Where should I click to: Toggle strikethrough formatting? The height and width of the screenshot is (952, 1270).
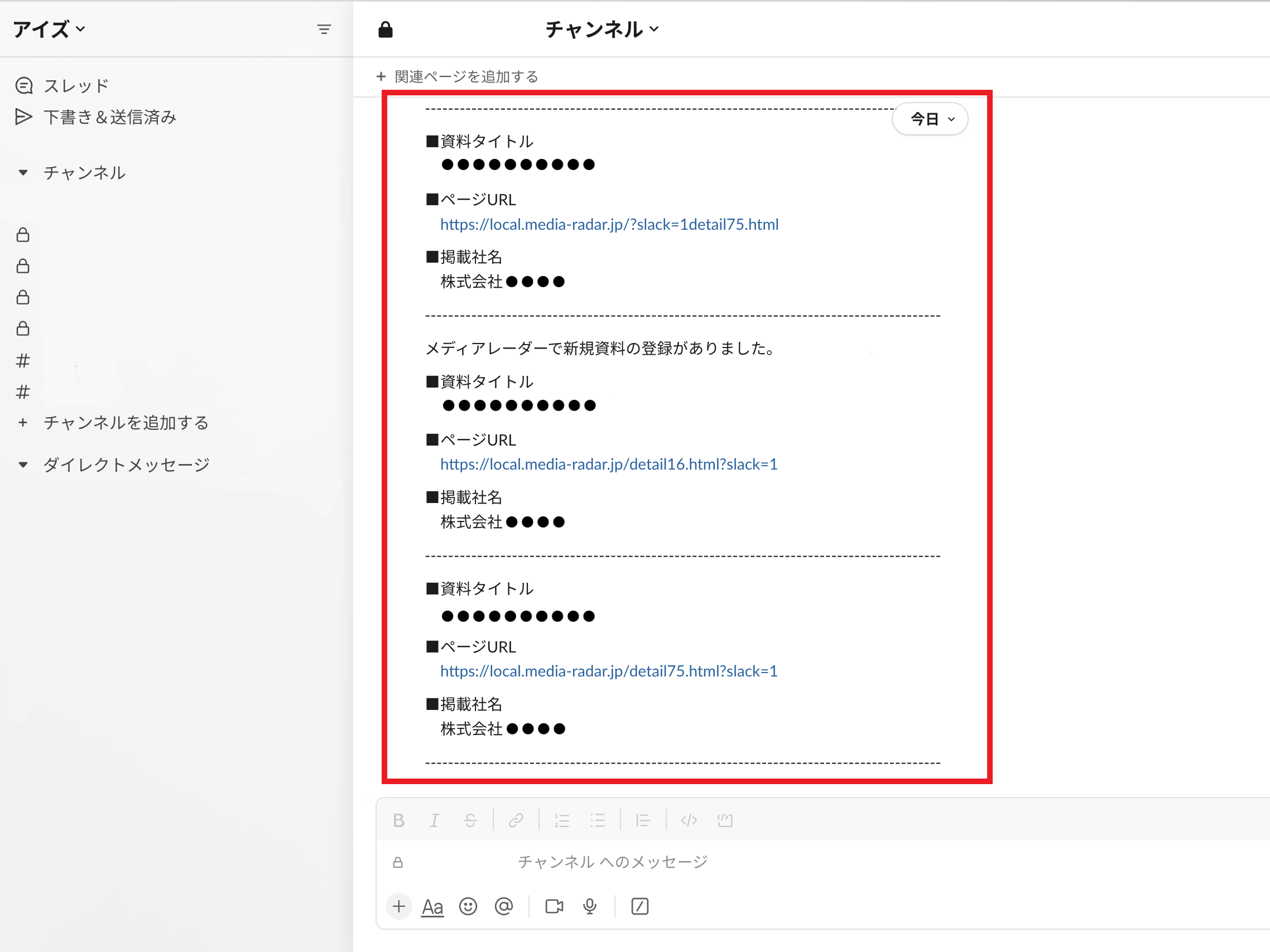pos(470,820)
